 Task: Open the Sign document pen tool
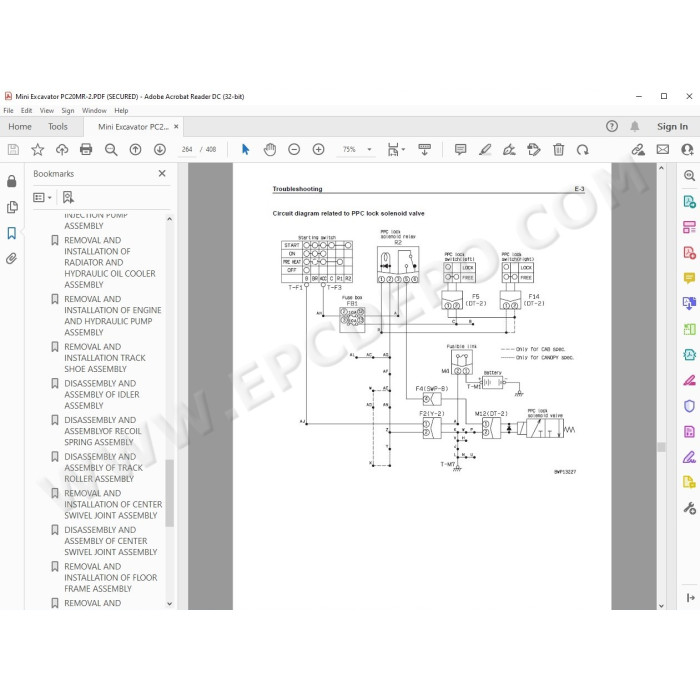(509, 150)
